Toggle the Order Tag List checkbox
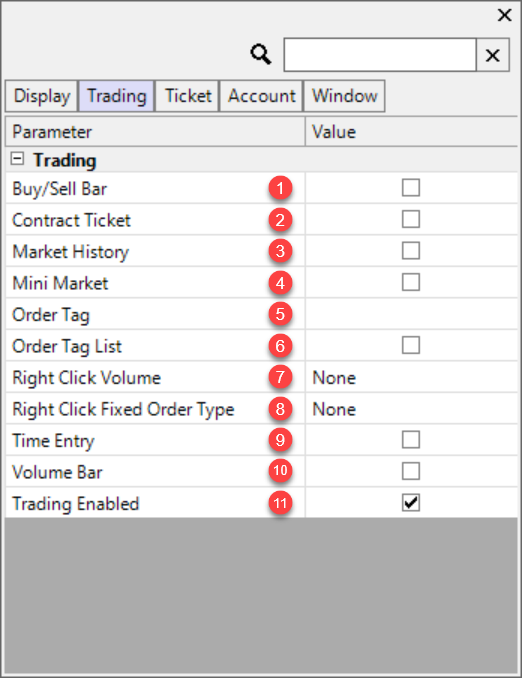The width and height of the screenshot is (522, 678). (x=410, y=345)
